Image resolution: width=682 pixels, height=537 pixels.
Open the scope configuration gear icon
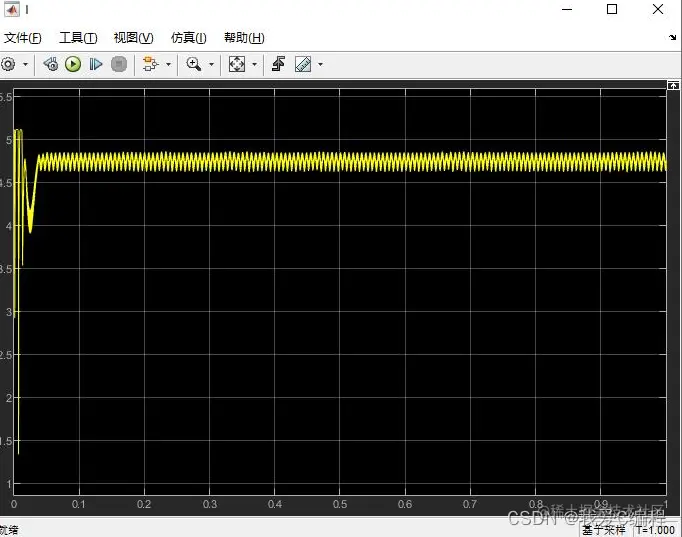coord(8,64)
